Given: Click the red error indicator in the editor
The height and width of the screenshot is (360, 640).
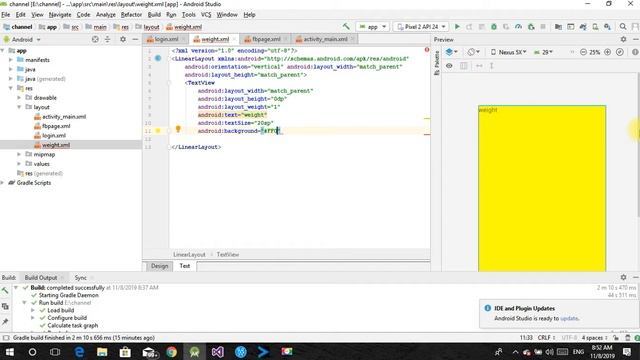Looking at the screenshot, I should pos(427,49).
